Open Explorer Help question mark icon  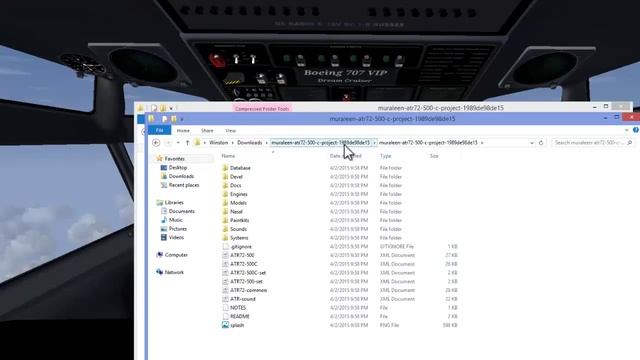pyautogui.click(x=636, y=130)
